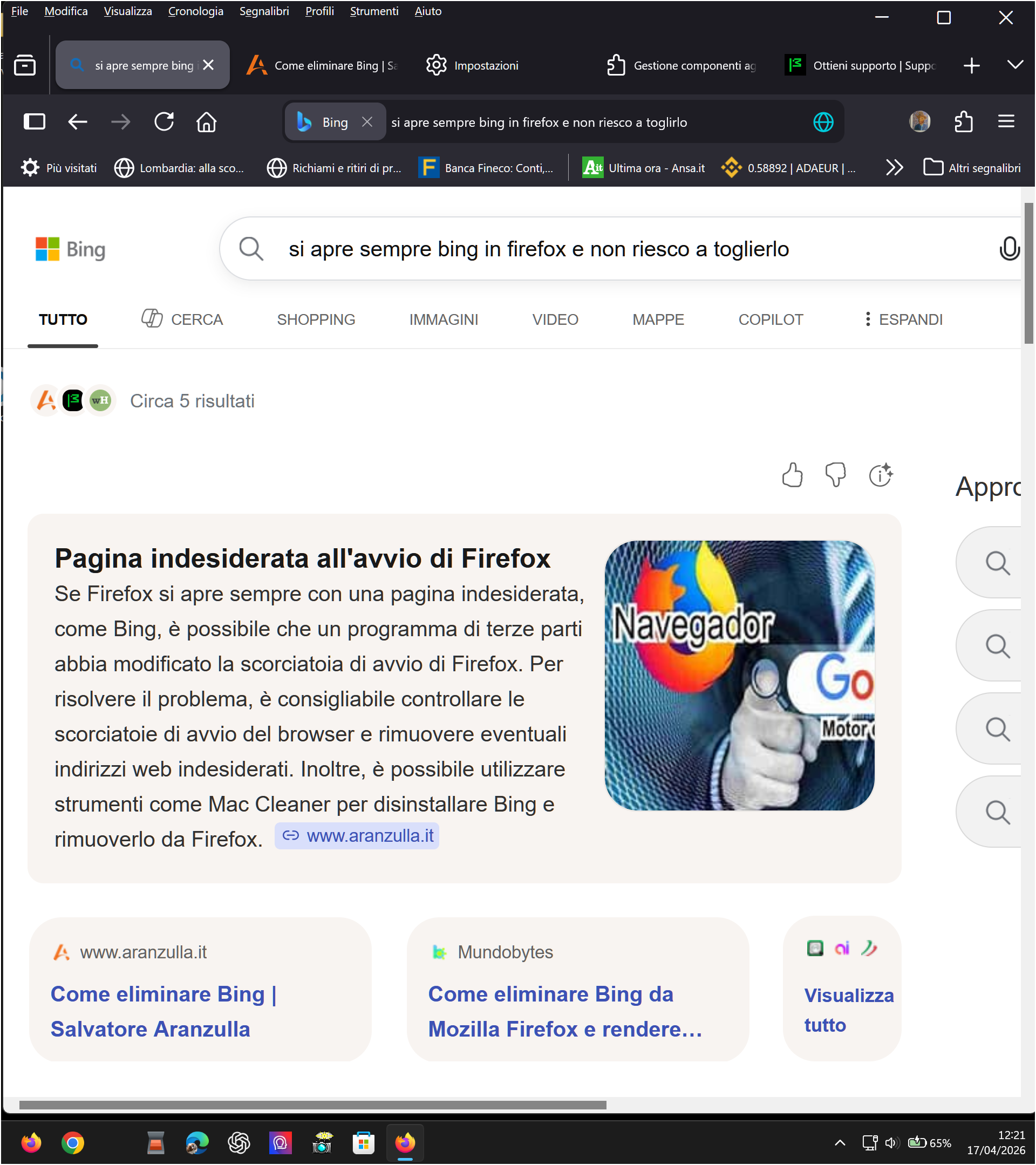Screen dimensions: 1036x1165
Task: Expand more Bing search categories
Action: point(903,320)
